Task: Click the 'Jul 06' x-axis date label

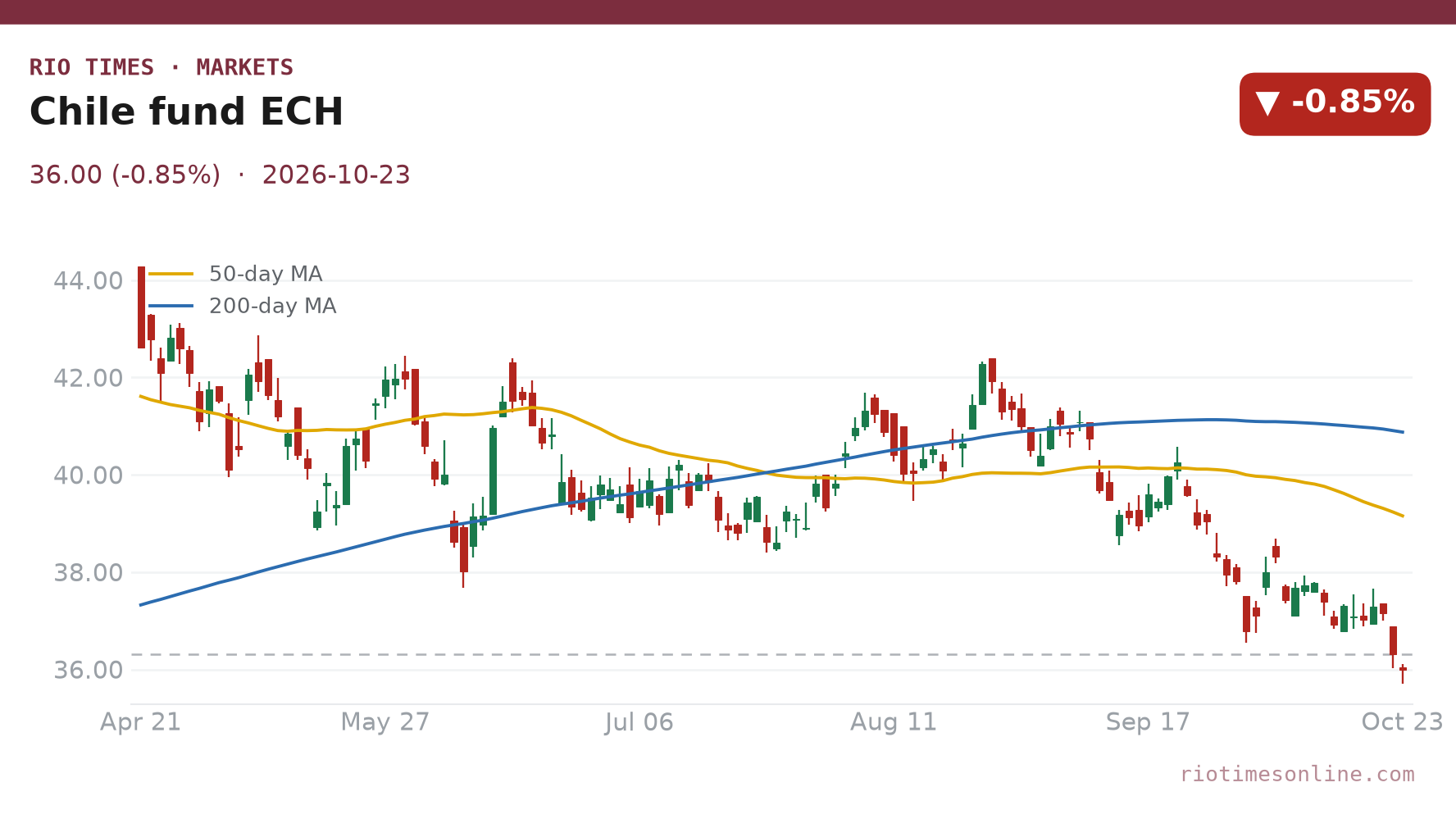Action: point(639,722)
